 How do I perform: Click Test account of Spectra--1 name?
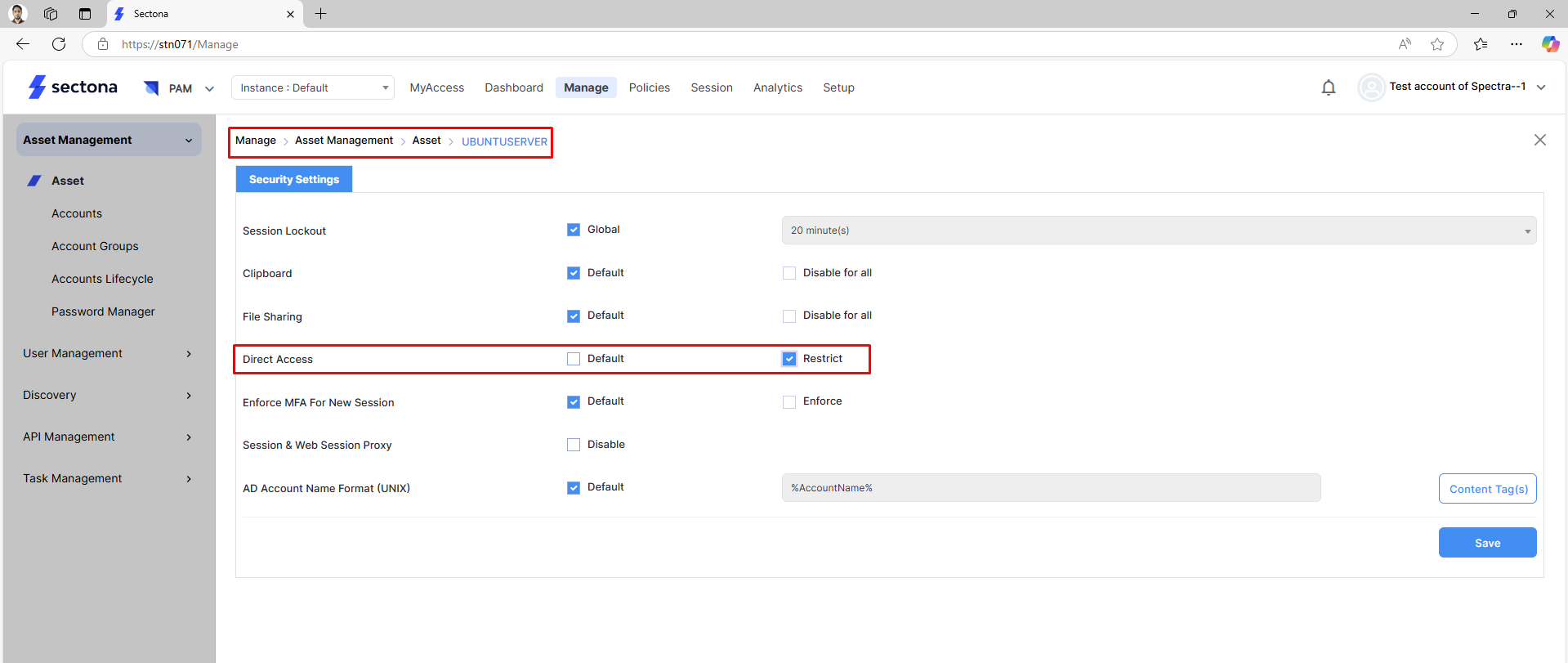pos(1458,87)
